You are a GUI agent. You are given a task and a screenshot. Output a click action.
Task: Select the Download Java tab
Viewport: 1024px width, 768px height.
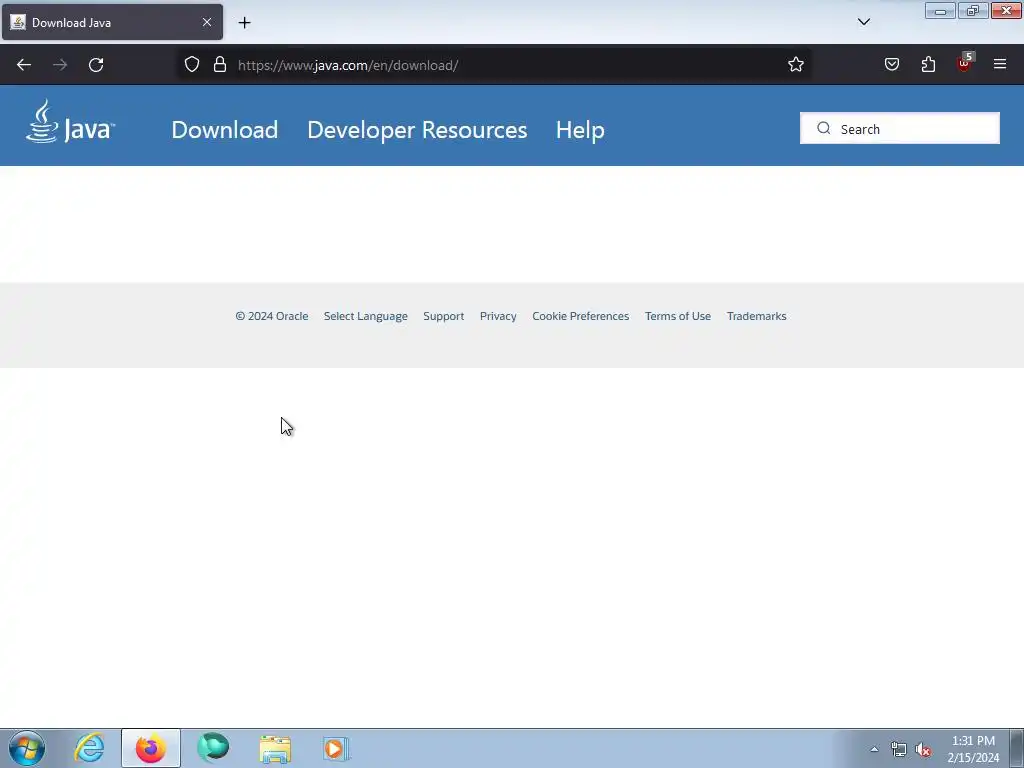coord(112,22)
